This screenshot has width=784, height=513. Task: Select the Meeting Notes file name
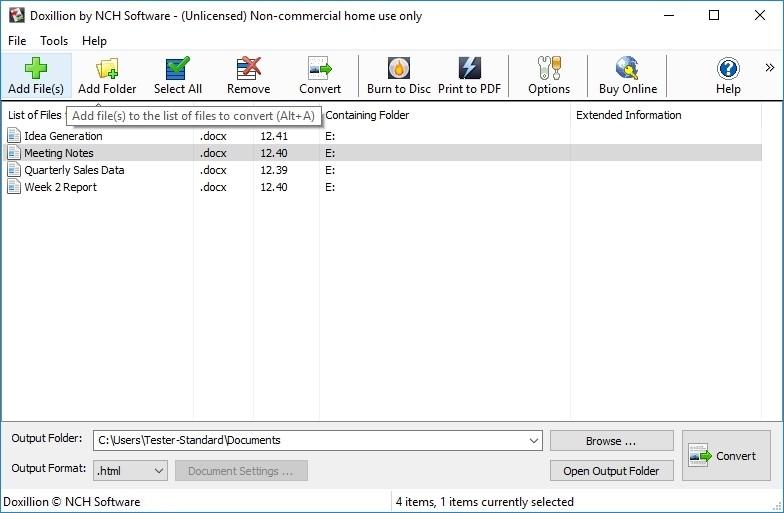(x=59, y=153)
